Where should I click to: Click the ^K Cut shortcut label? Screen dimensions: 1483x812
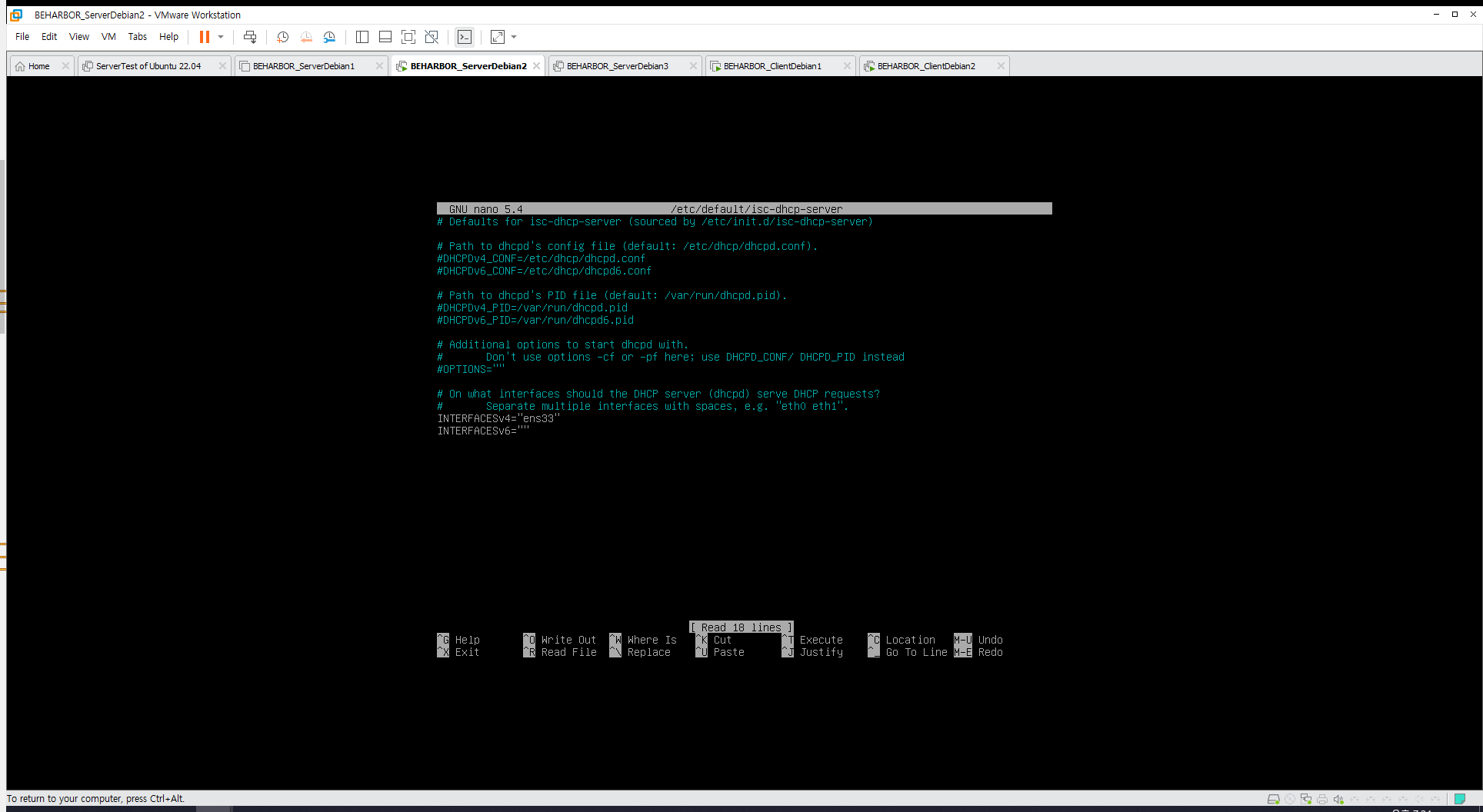(714, 640)
